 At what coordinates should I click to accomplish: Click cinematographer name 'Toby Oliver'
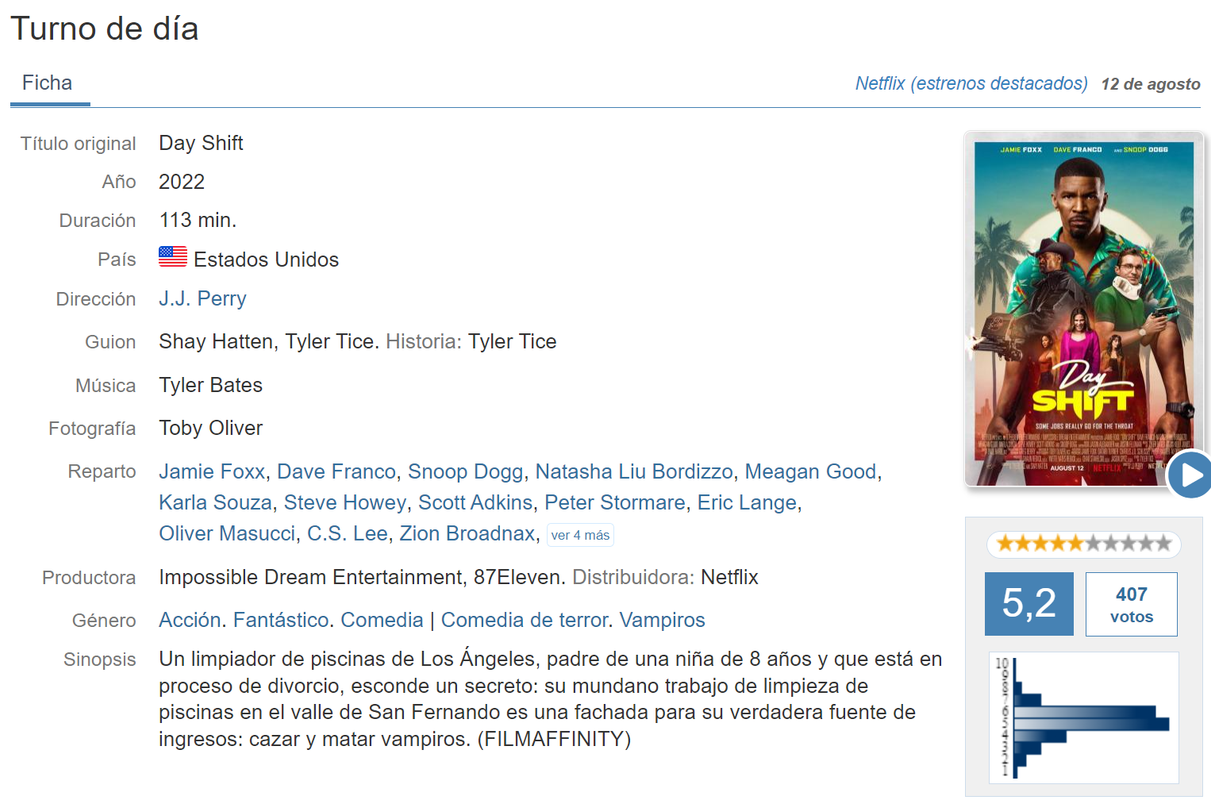pyautogui.click(x=211, y=428)
